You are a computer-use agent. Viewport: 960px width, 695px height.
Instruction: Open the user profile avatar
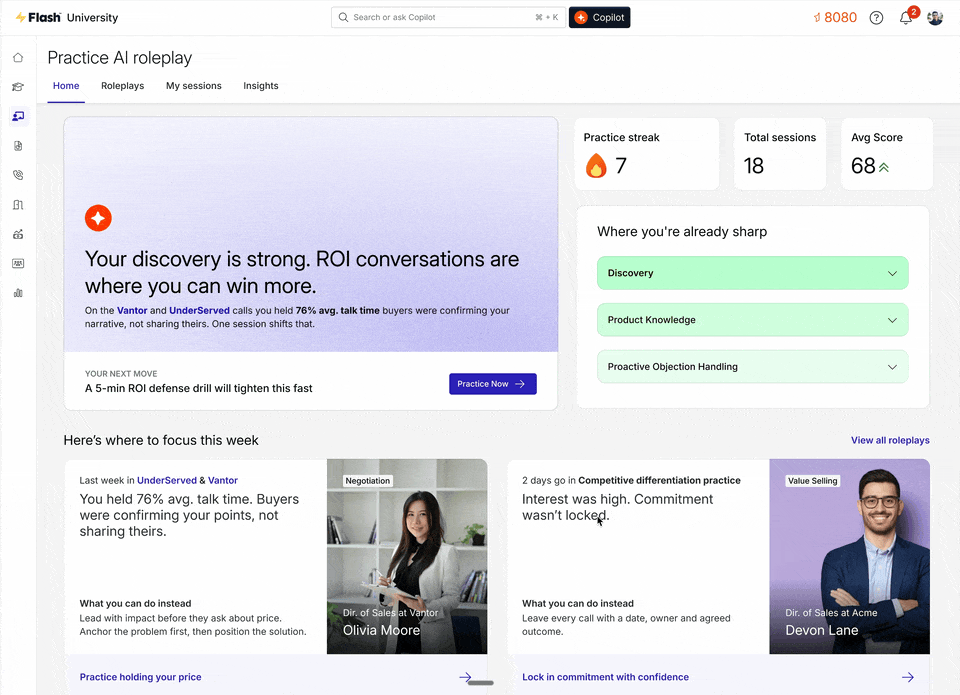[935, 18]
